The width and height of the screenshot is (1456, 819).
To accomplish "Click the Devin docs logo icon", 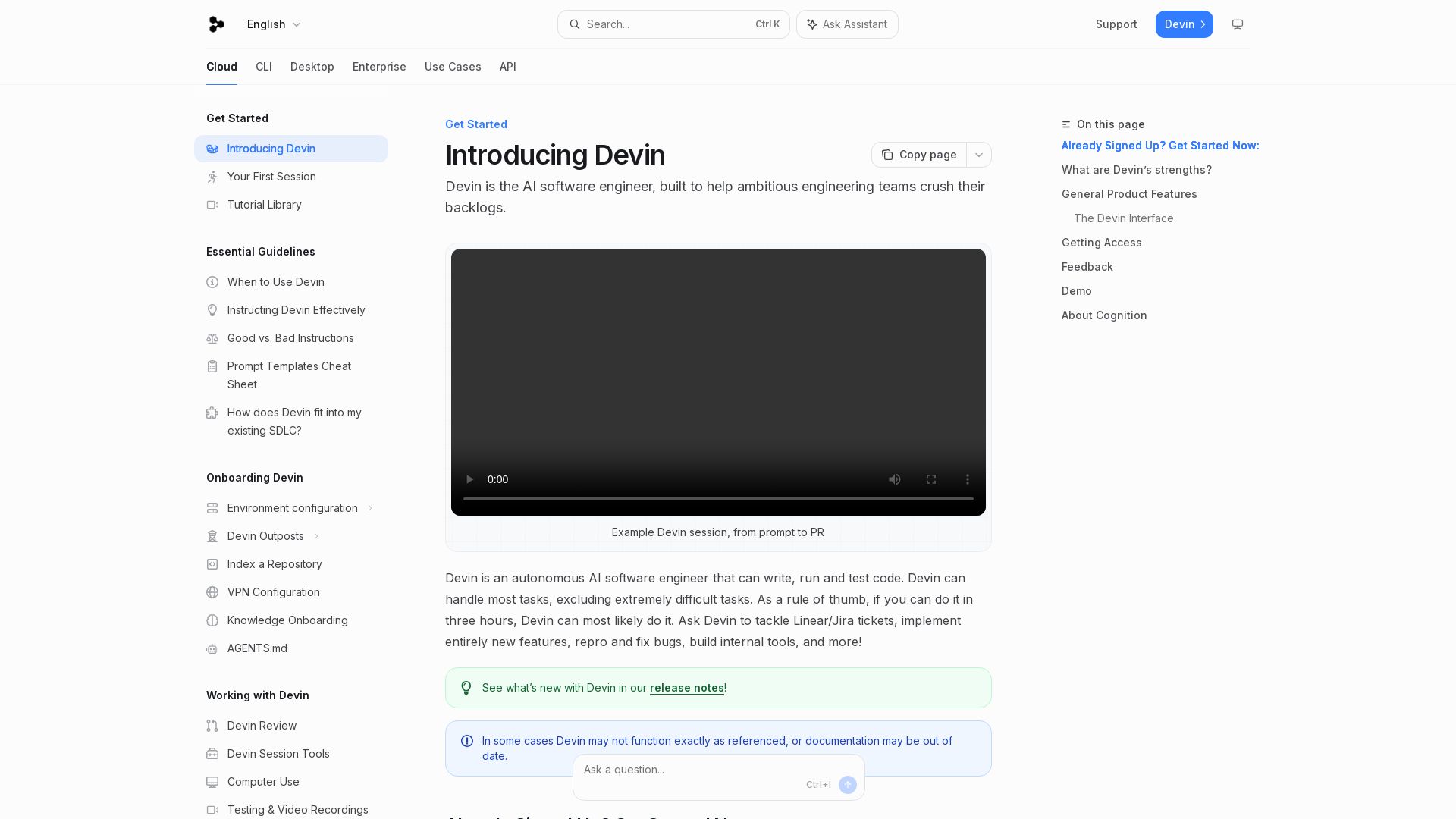I will [x=216, y=24].
